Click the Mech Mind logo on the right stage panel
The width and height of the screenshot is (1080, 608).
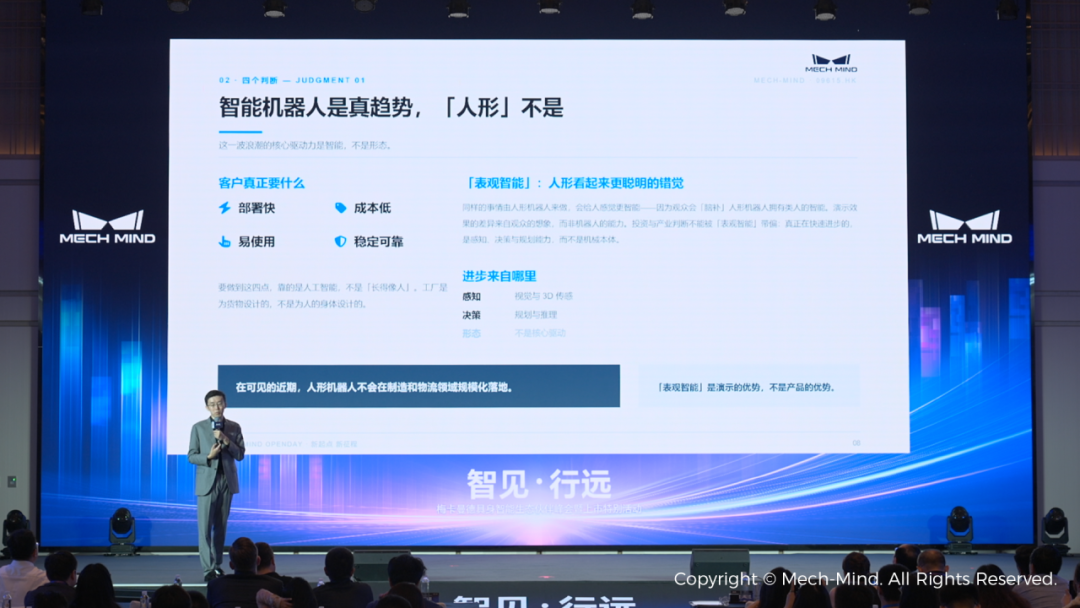click(x=964, y=227)
